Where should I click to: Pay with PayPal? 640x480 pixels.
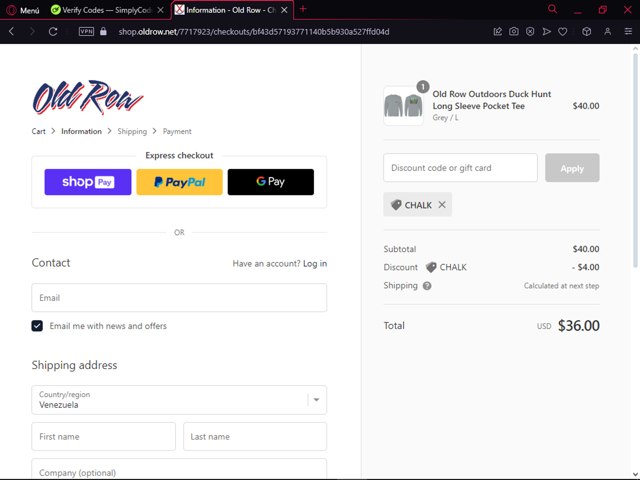coord(179,182)
